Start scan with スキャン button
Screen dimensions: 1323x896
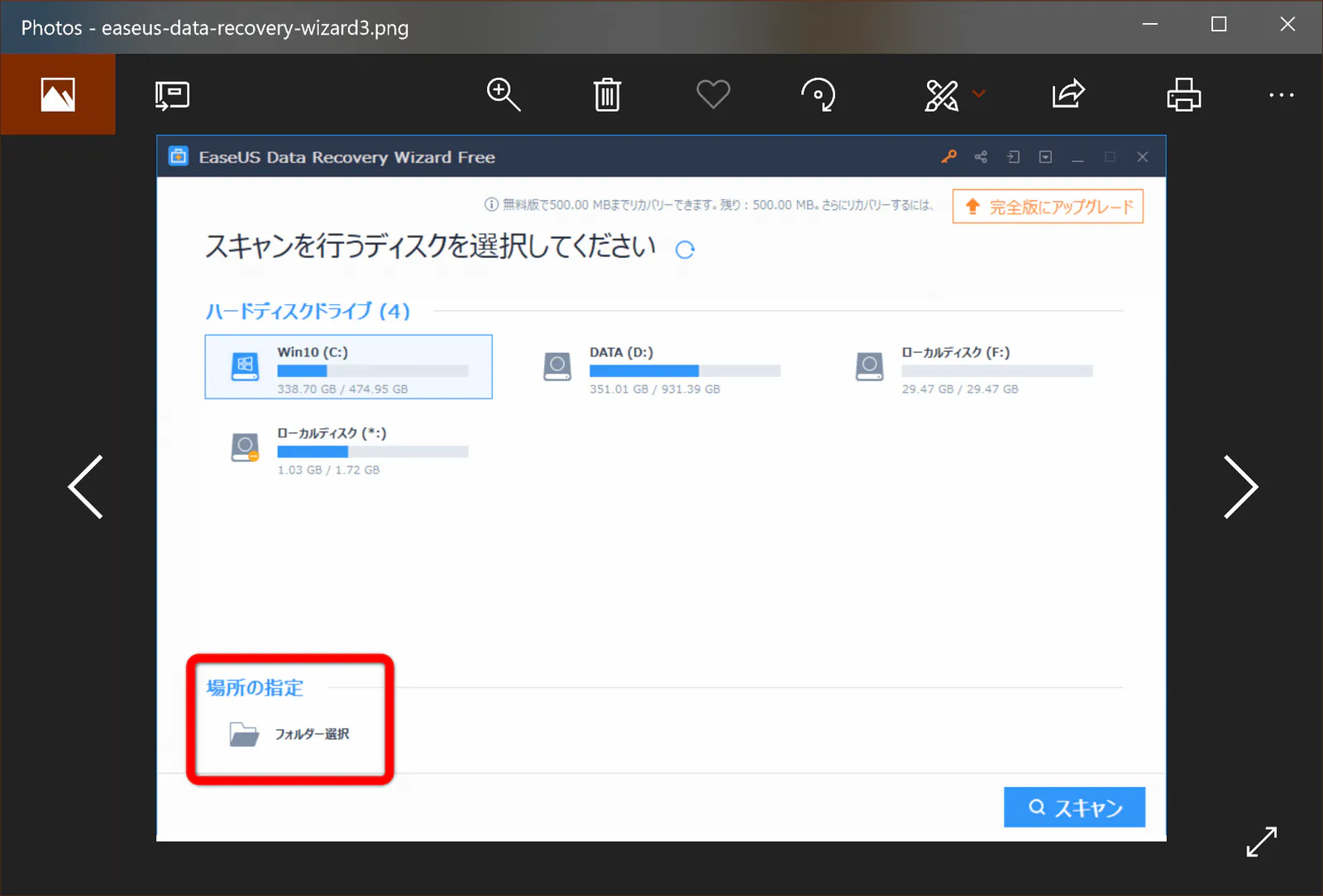[1074, 807]
